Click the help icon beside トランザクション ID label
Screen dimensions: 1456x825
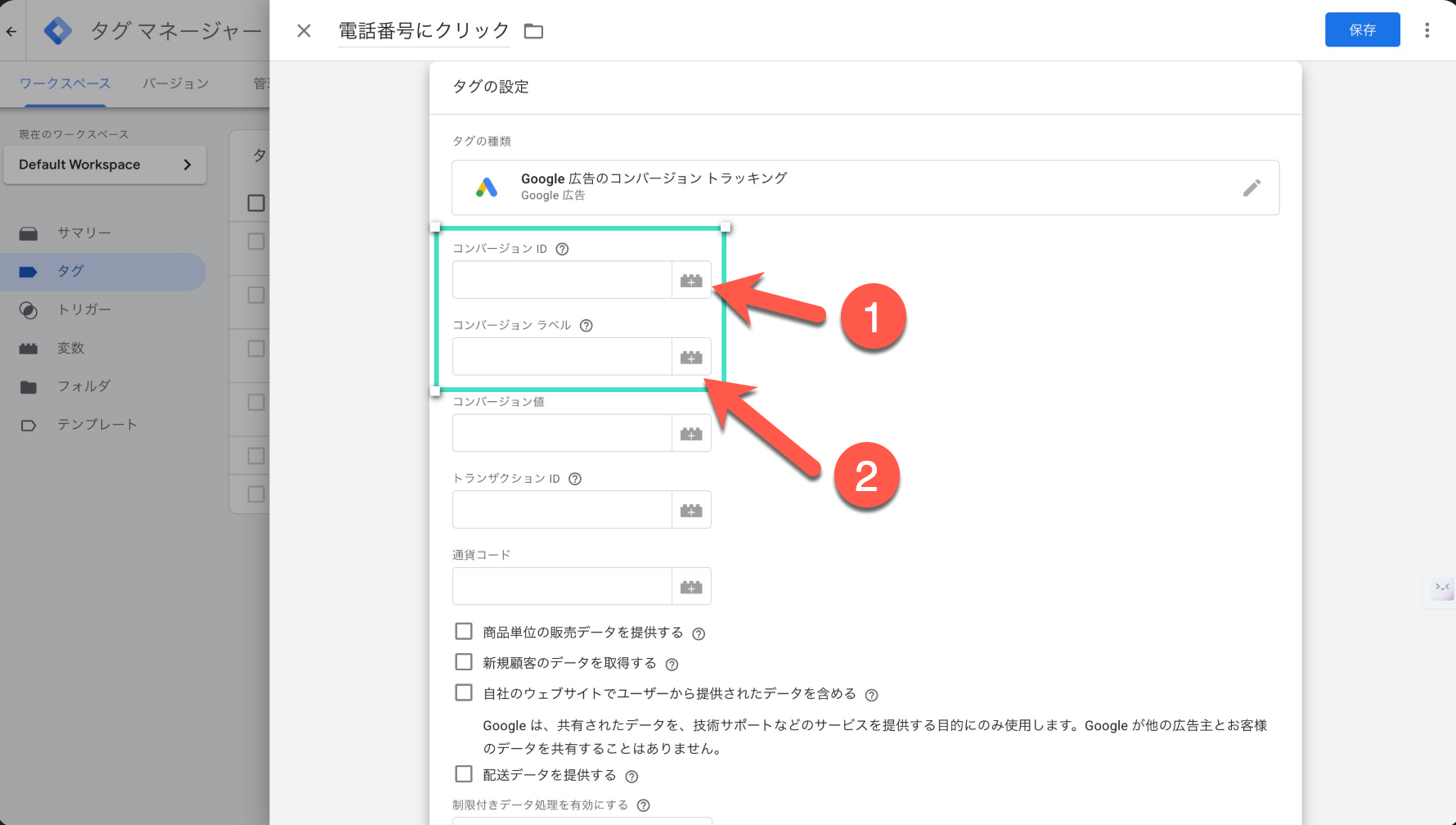pos(575,480)
